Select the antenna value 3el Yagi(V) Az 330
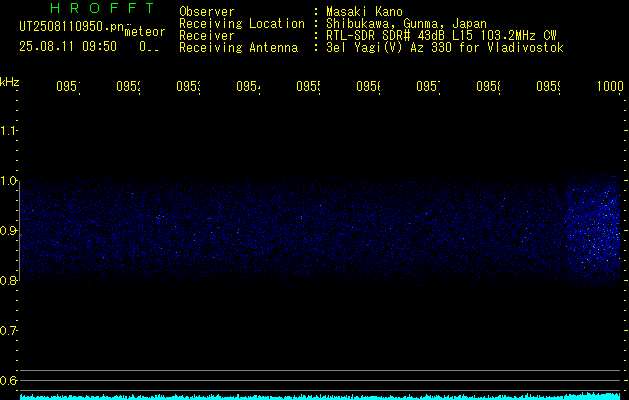This screenshot has height=400, width=629. tap(391, 48)
